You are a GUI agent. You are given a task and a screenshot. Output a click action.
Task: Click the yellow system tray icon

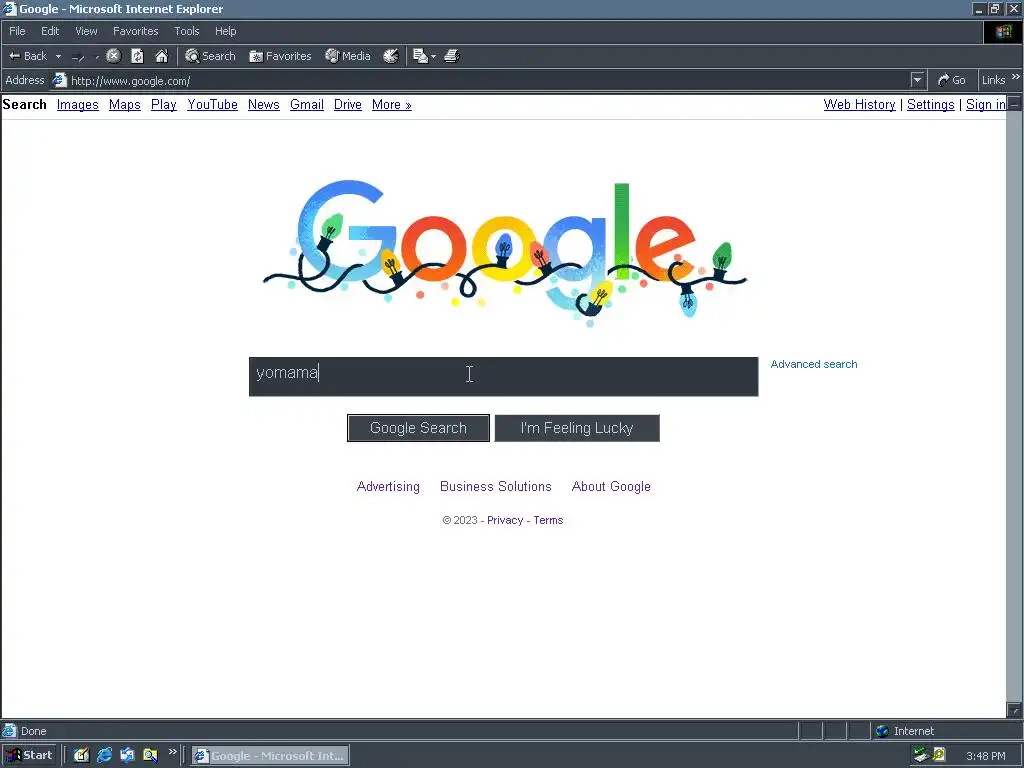(938, 754)
